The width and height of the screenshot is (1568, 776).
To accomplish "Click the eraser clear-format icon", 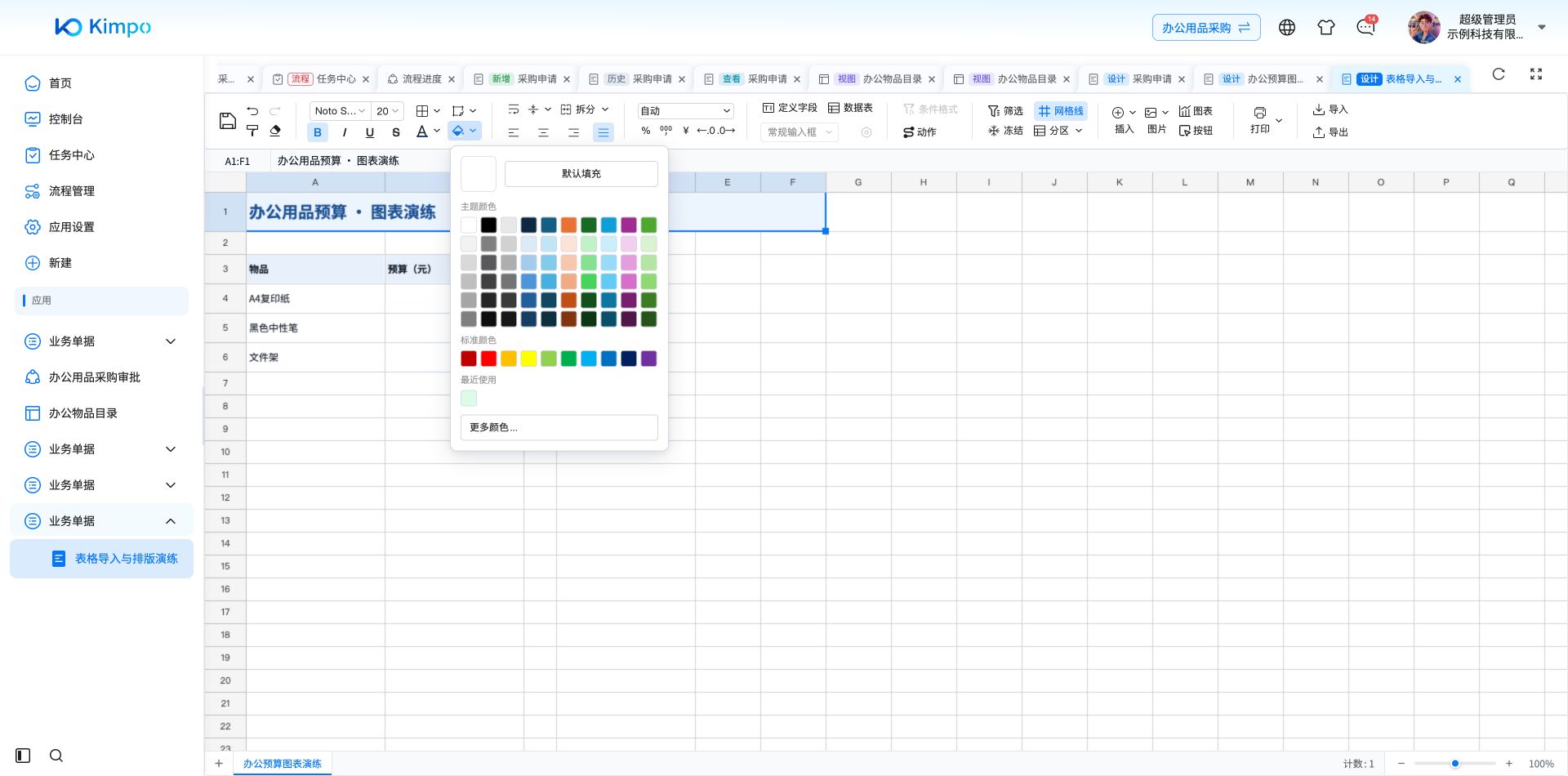I will pos(275,131).
